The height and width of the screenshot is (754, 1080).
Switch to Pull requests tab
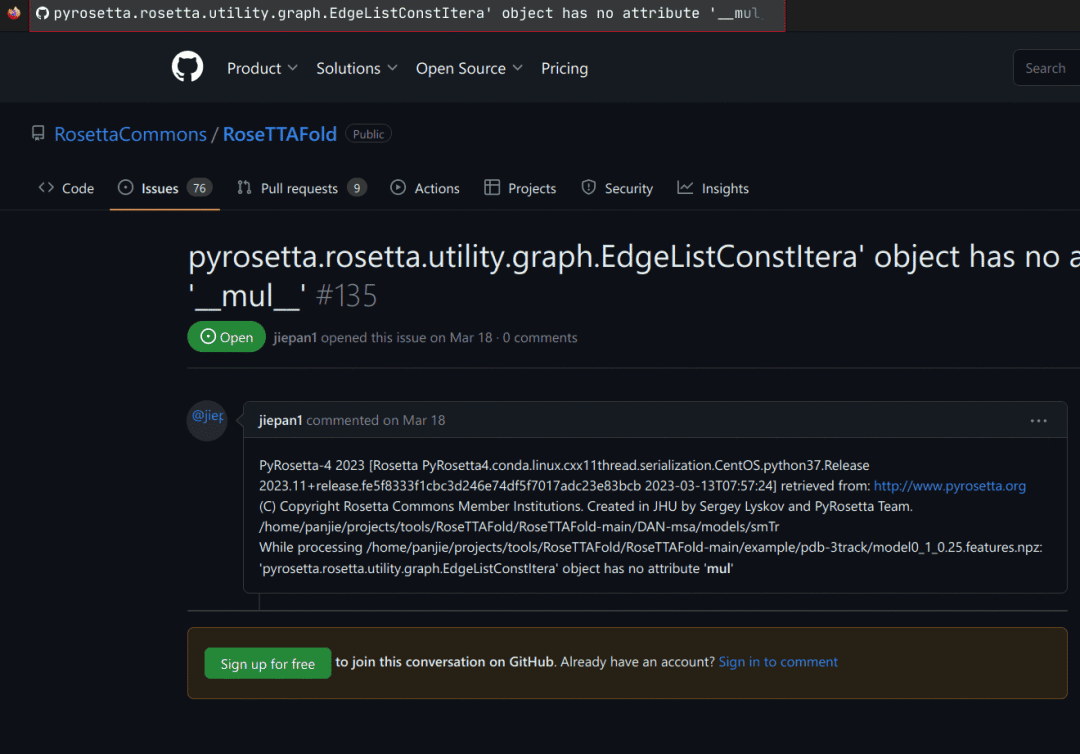click(301, 188)
